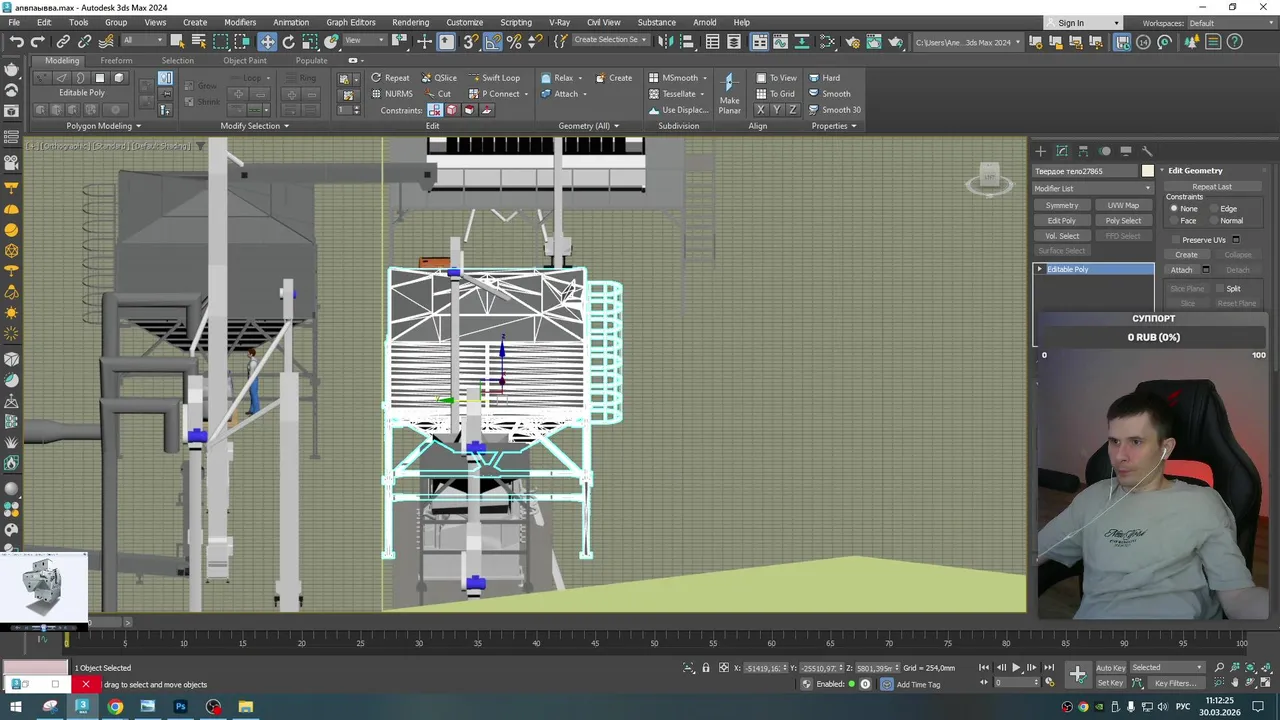Click the Attach button in Edit Geometry
This screenshot has height=720, width=1280.
(1181, 270)
